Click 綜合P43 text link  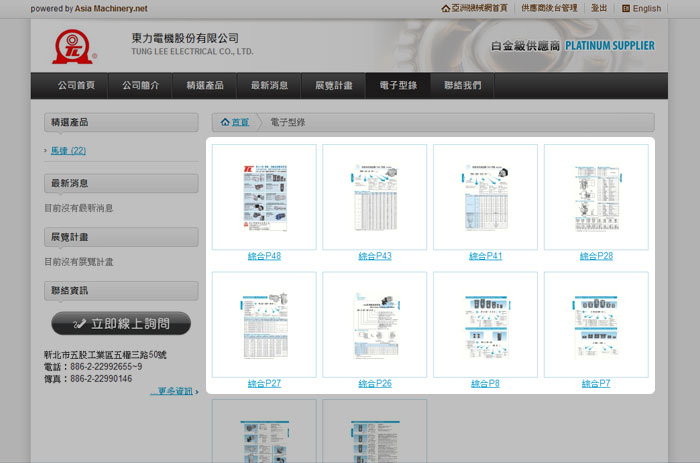(375, 256)
